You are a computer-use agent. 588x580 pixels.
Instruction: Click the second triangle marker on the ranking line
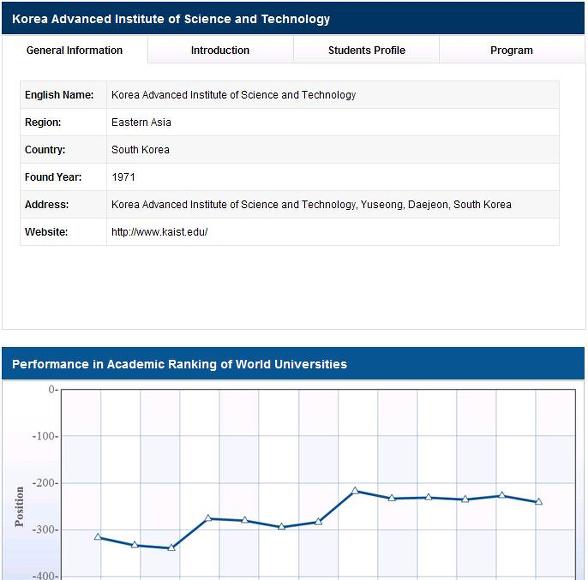coord(135,545)
